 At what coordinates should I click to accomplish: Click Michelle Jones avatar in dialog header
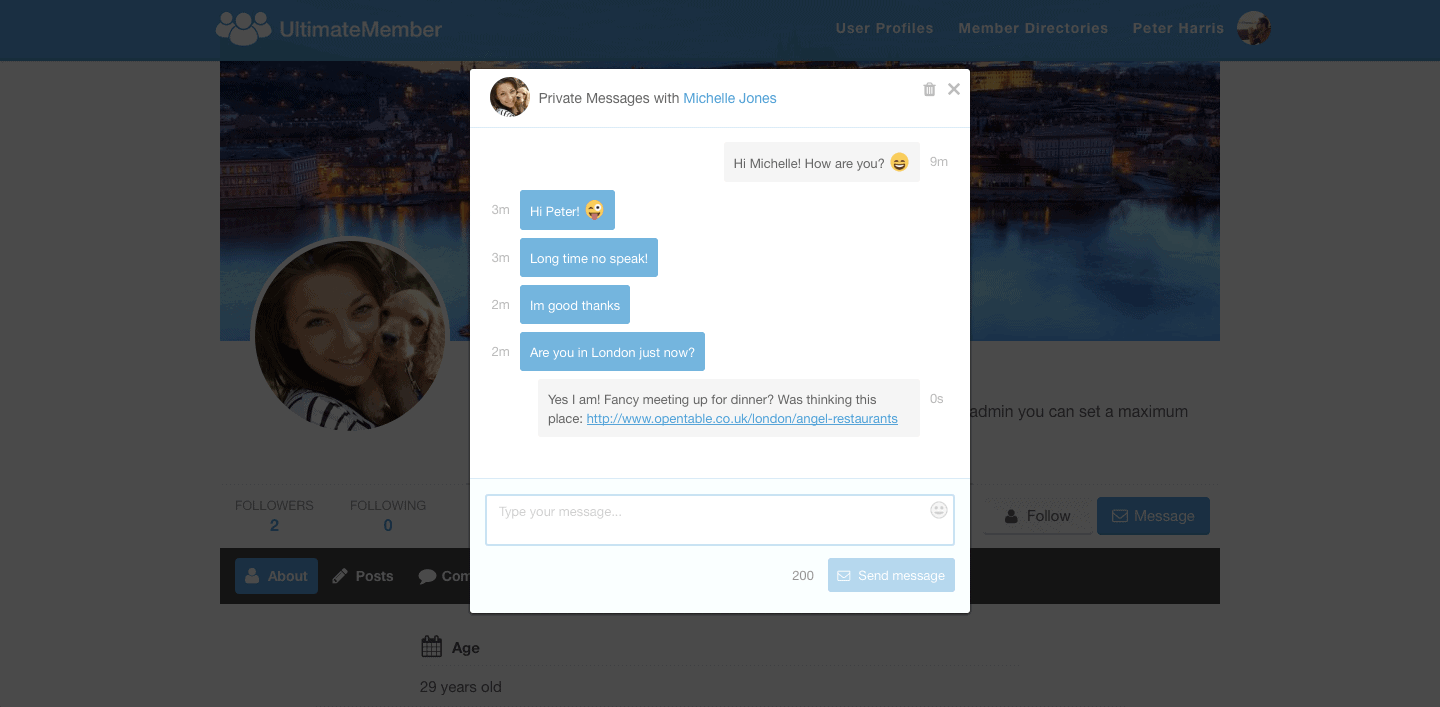coord(510,97)
